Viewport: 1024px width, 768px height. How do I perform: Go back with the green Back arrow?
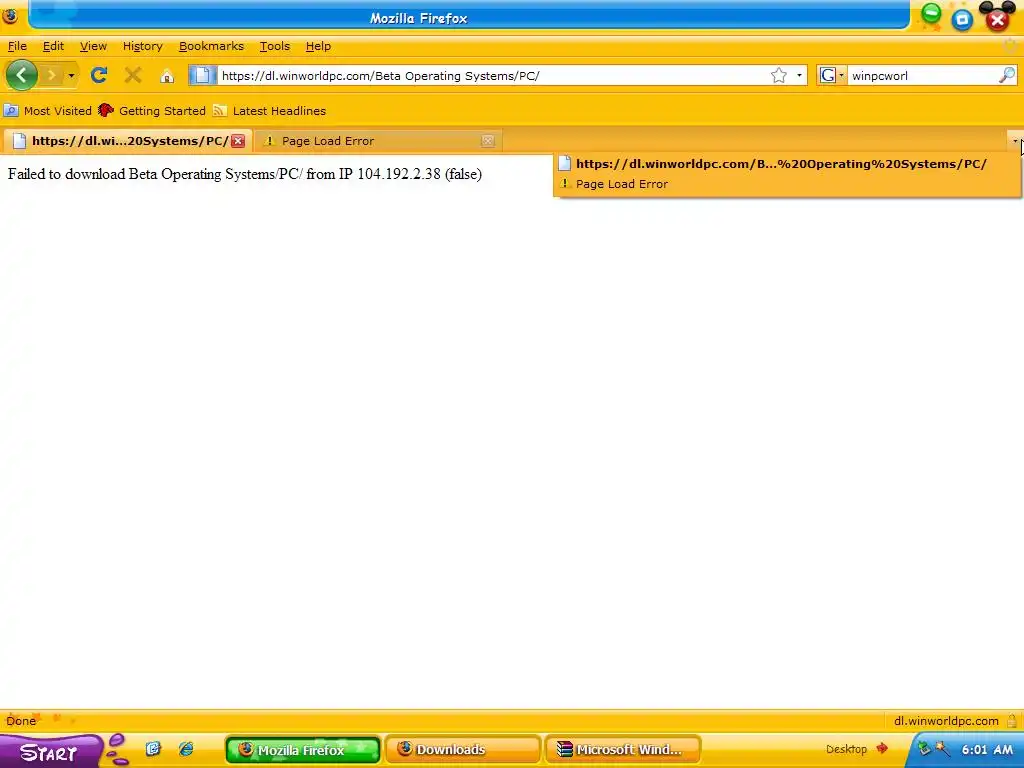point(22,75)
